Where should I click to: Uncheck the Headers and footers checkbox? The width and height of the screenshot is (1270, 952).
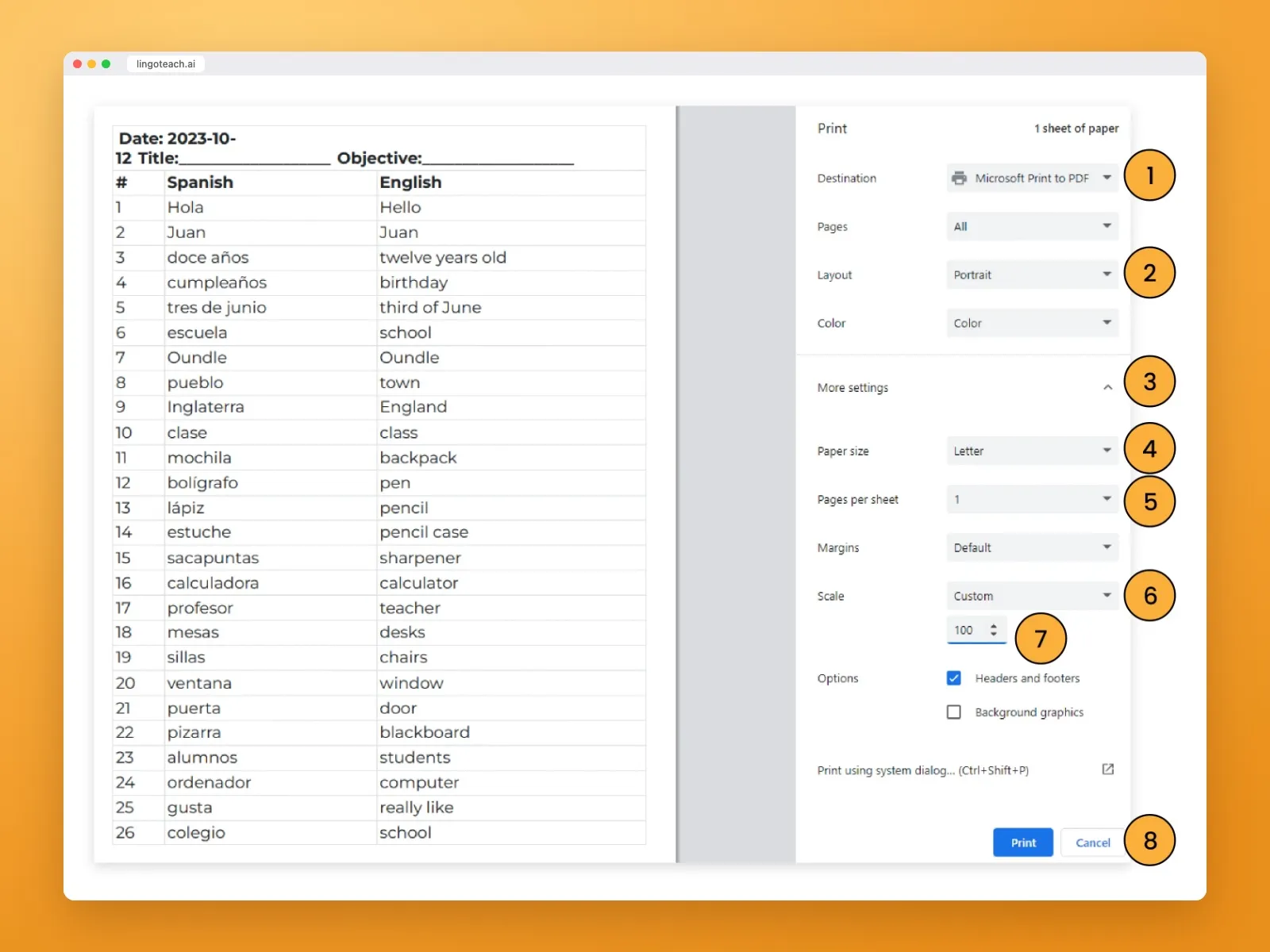click(954, 678)
